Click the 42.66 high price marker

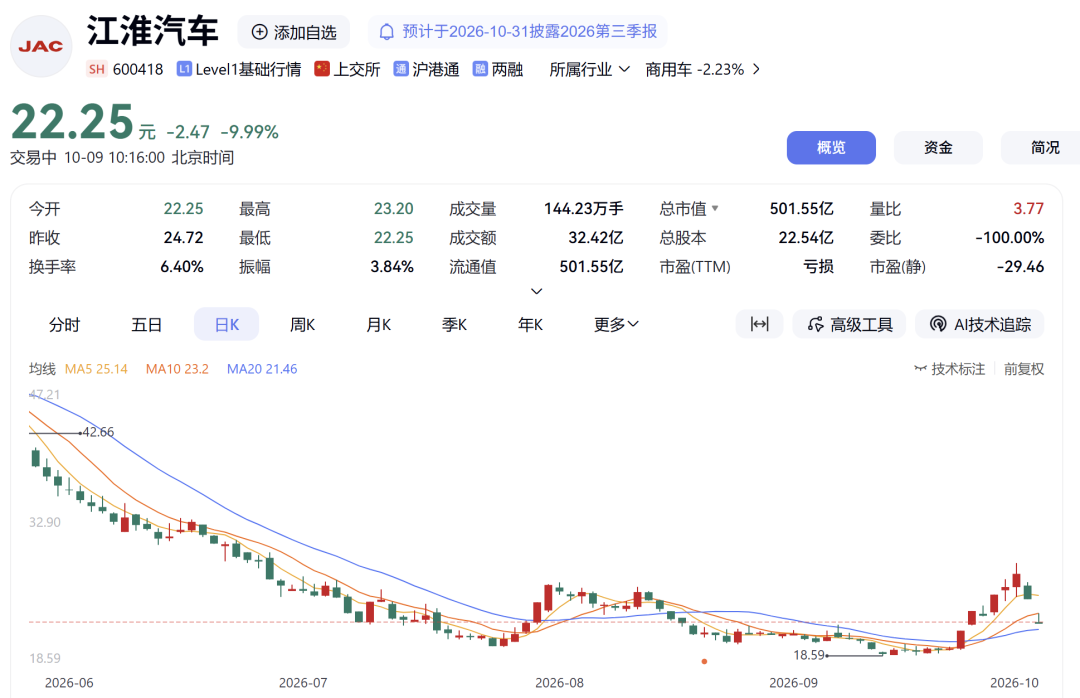(x=98, y=432)
